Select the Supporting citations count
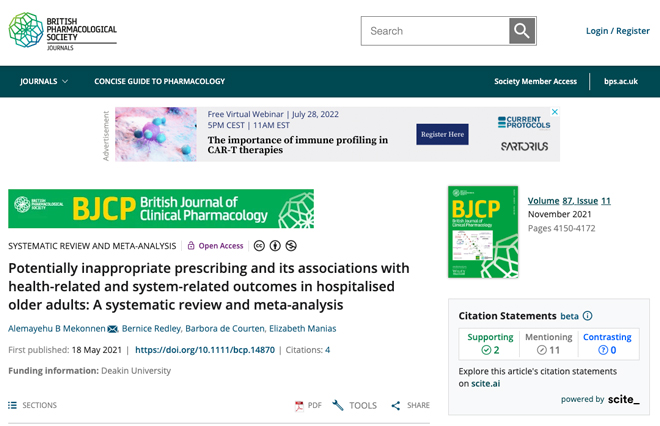Screen dimensions: 660x426 [x=490, y=344]
